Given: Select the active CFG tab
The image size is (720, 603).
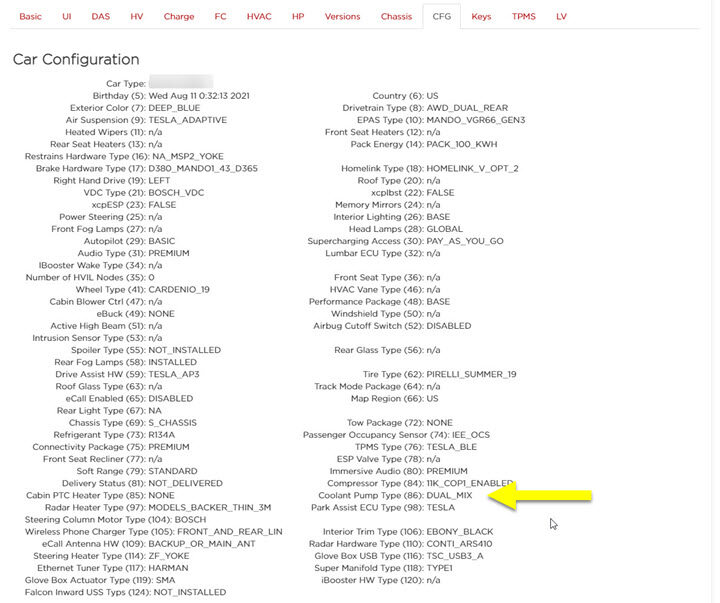Looking at the screenshot, I should 441,17.
